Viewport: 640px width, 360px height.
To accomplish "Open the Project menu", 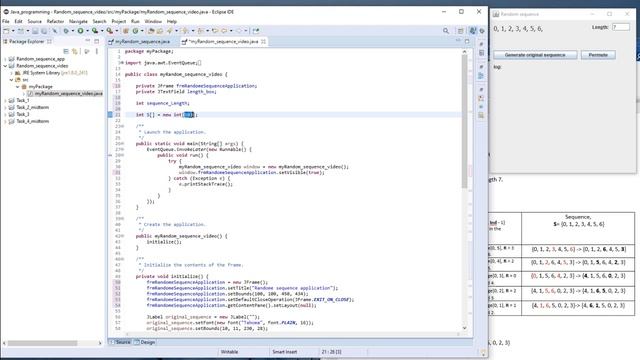I will (118, 21).
